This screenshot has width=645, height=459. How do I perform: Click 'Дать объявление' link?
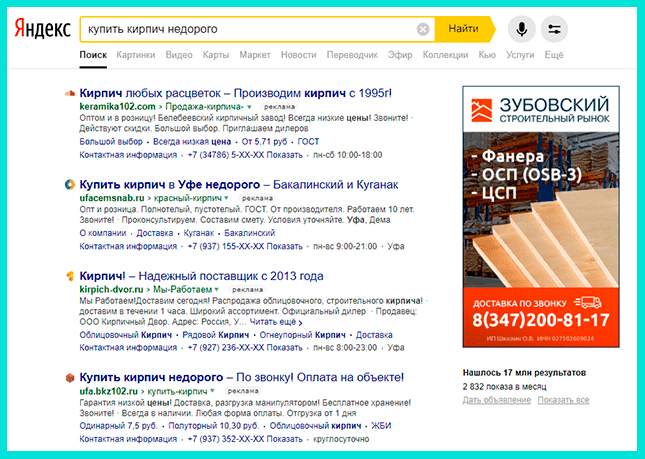point(497,400)
